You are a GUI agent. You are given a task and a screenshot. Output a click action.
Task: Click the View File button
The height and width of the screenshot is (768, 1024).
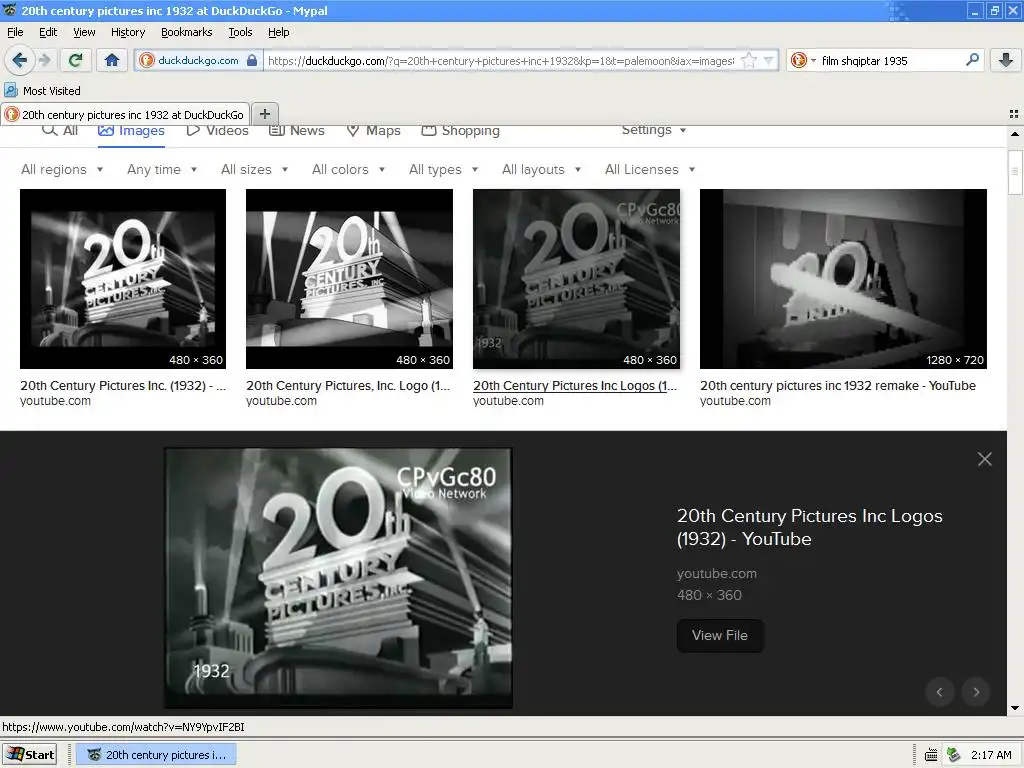coord(720,635)
